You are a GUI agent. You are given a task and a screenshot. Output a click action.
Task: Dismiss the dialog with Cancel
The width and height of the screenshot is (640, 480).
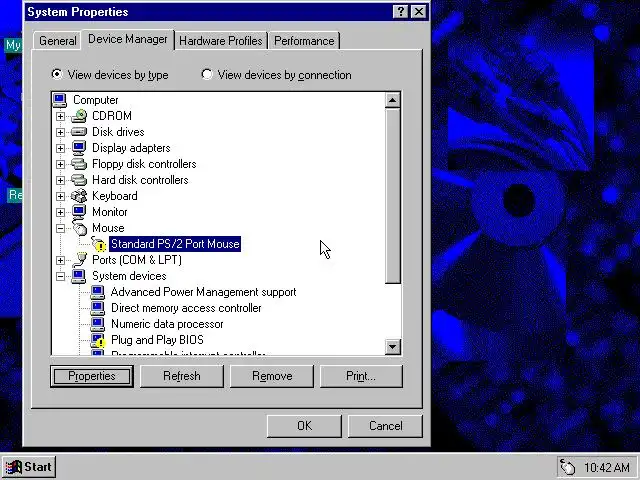[385, 426]
